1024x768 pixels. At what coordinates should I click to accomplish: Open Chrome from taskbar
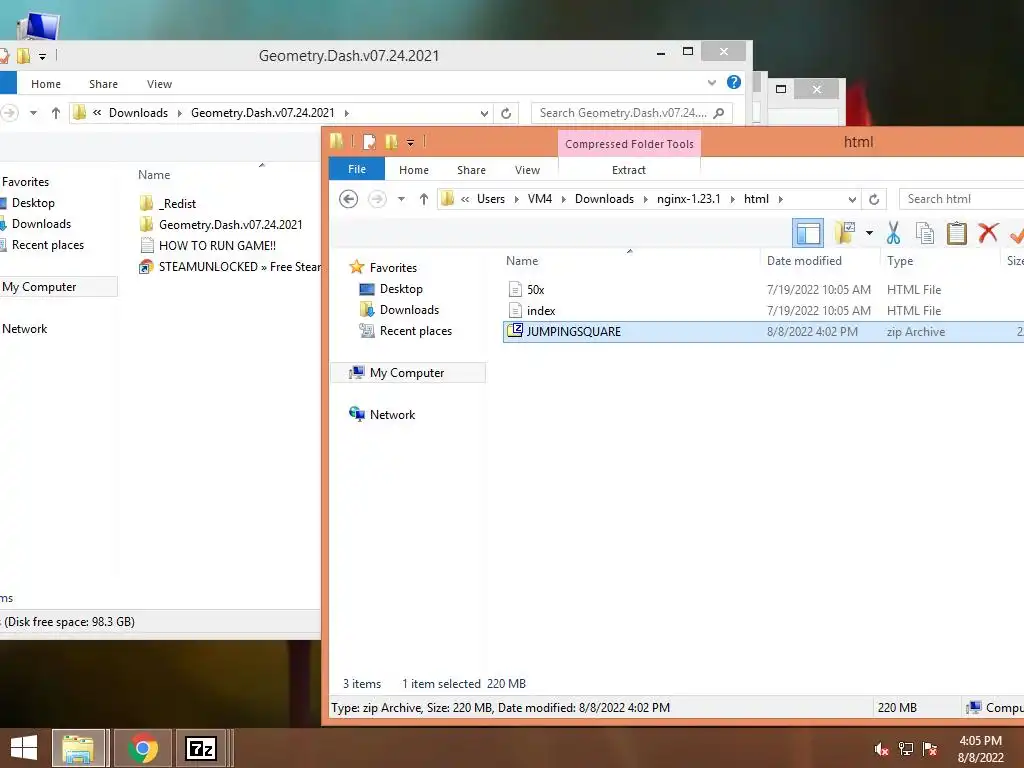pyautogui.click(x=143, y=748)
